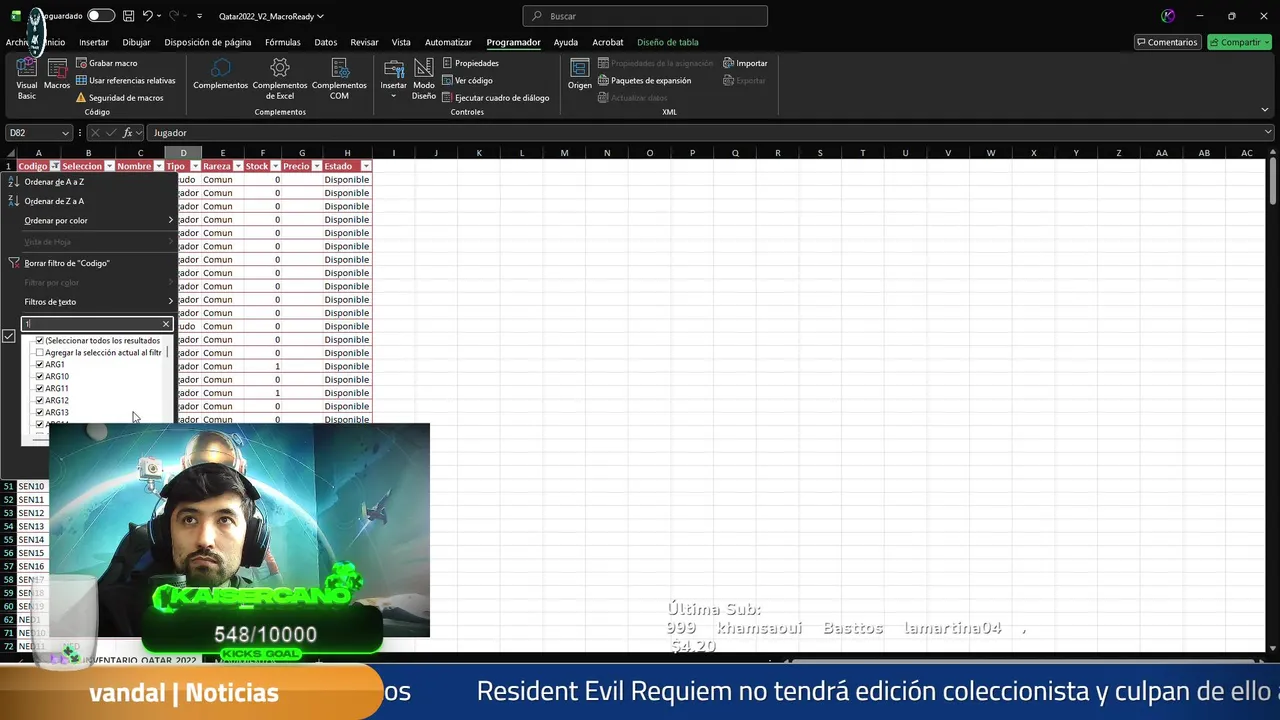
Task: Open the Seleccion column filter dropdown
Action: click(x=109, y=166)
